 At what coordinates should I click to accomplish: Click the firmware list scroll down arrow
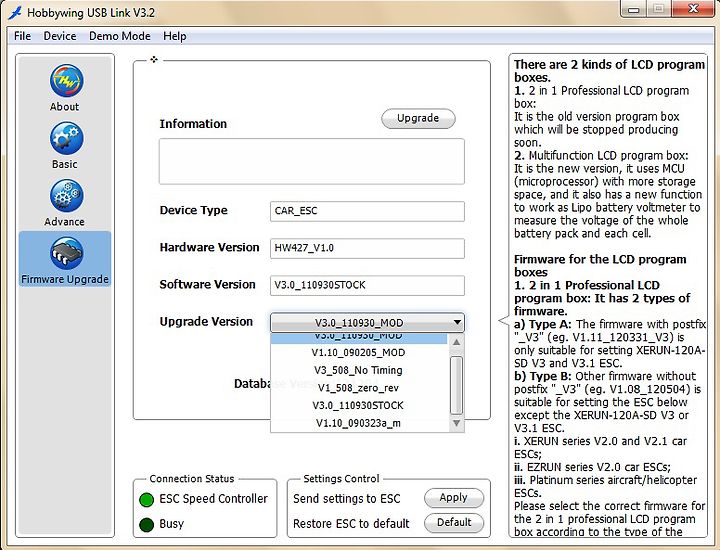coord(456,423)
